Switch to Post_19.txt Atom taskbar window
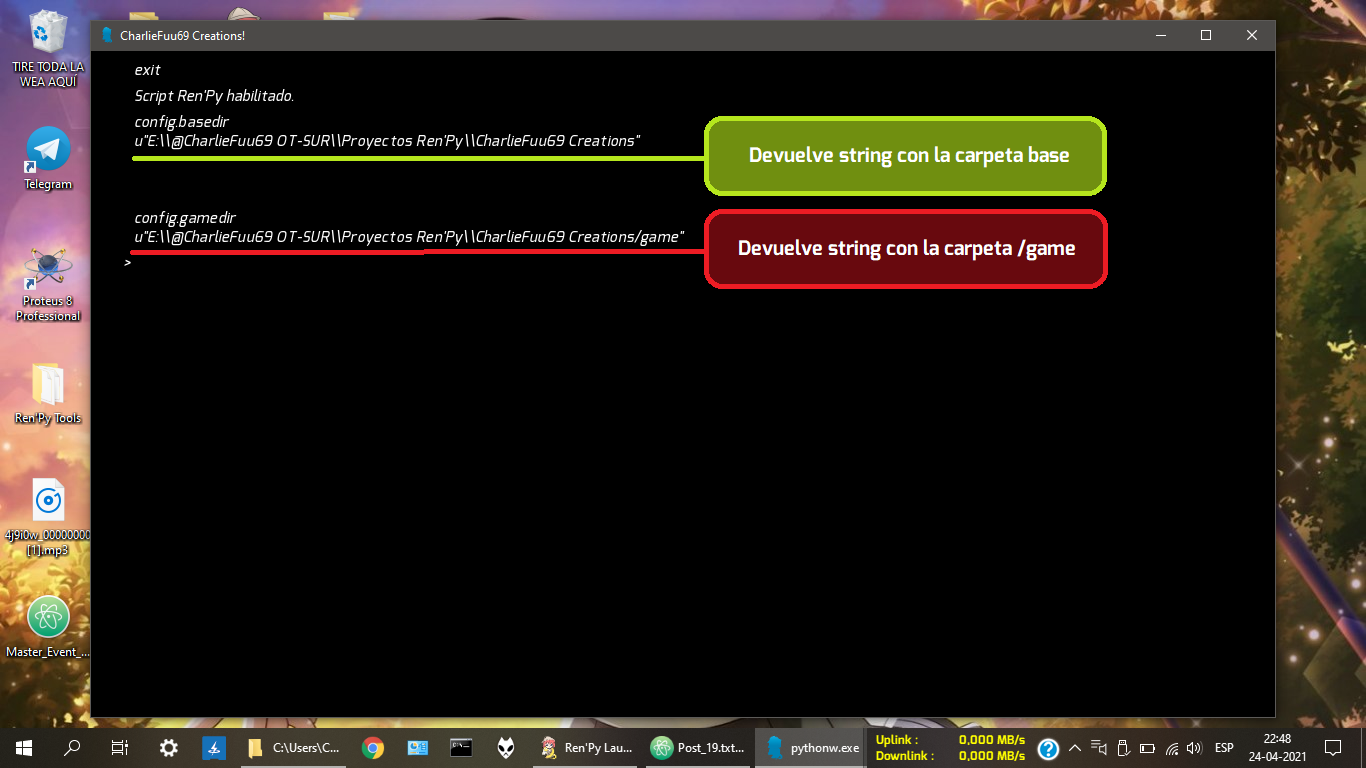The width and height of the screenshot is (1366, 768). pos(698,747)
